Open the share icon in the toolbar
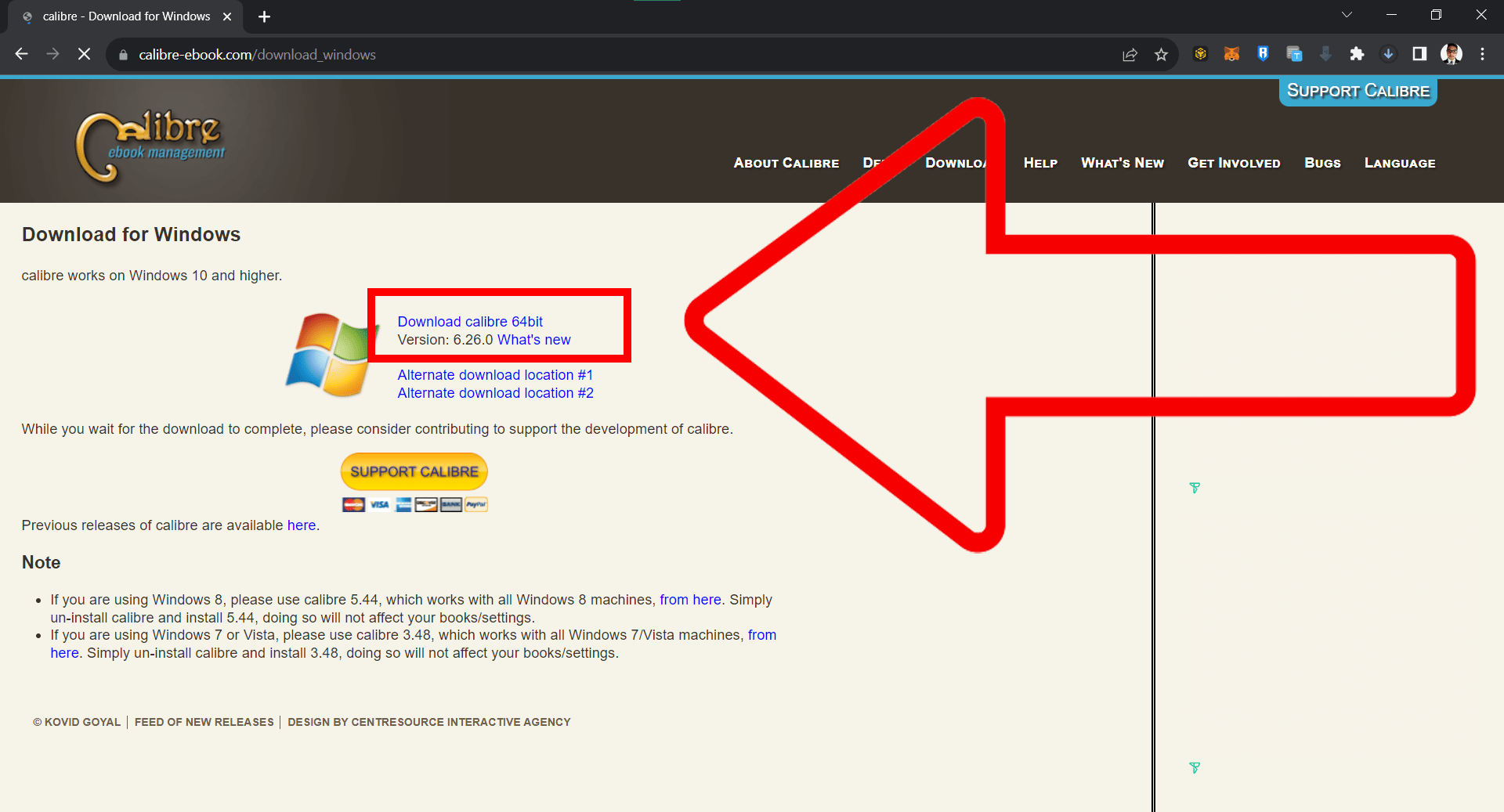 pos(1130,54)
